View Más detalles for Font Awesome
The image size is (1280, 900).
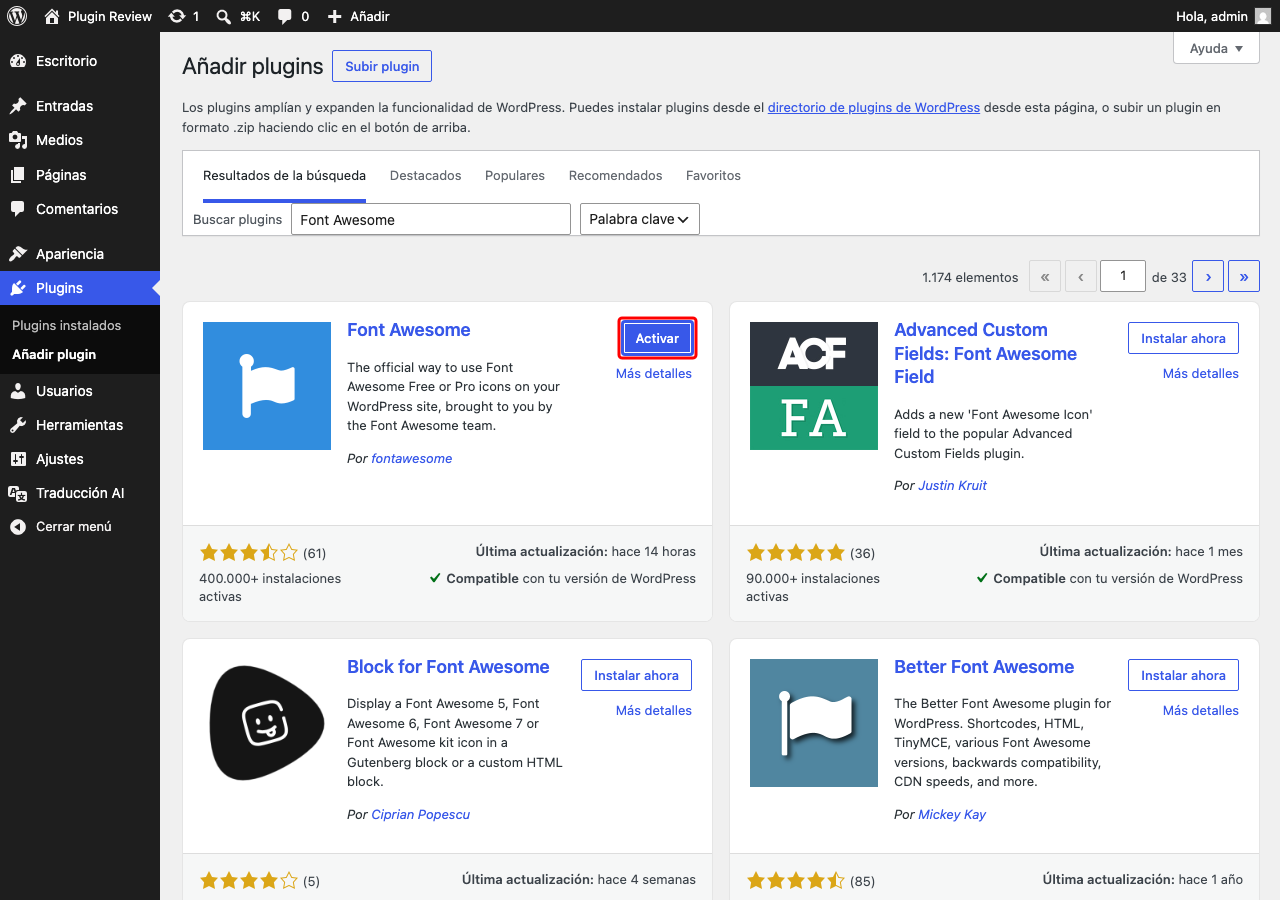654,373
